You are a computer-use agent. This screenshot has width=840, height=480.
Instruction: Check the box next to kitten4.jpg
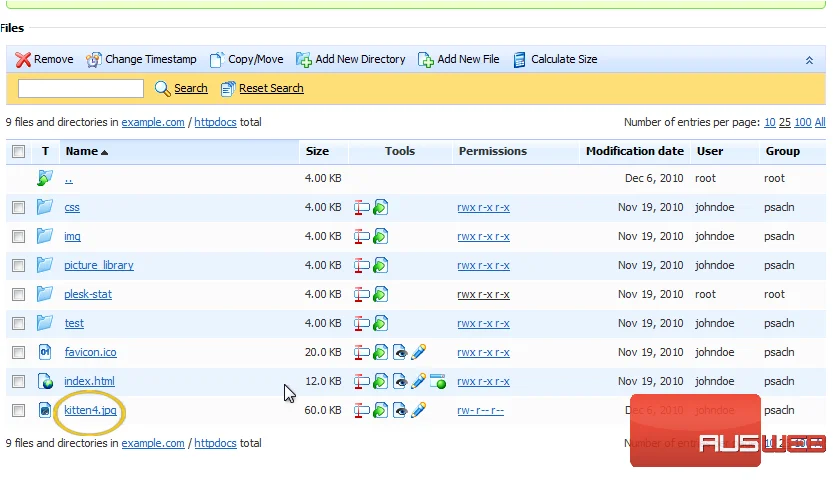point(18,410)
